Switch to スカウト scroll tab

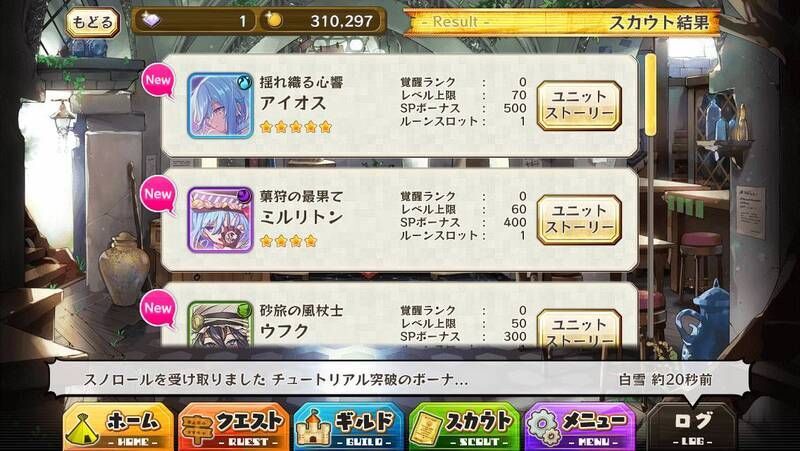(464, 427)
